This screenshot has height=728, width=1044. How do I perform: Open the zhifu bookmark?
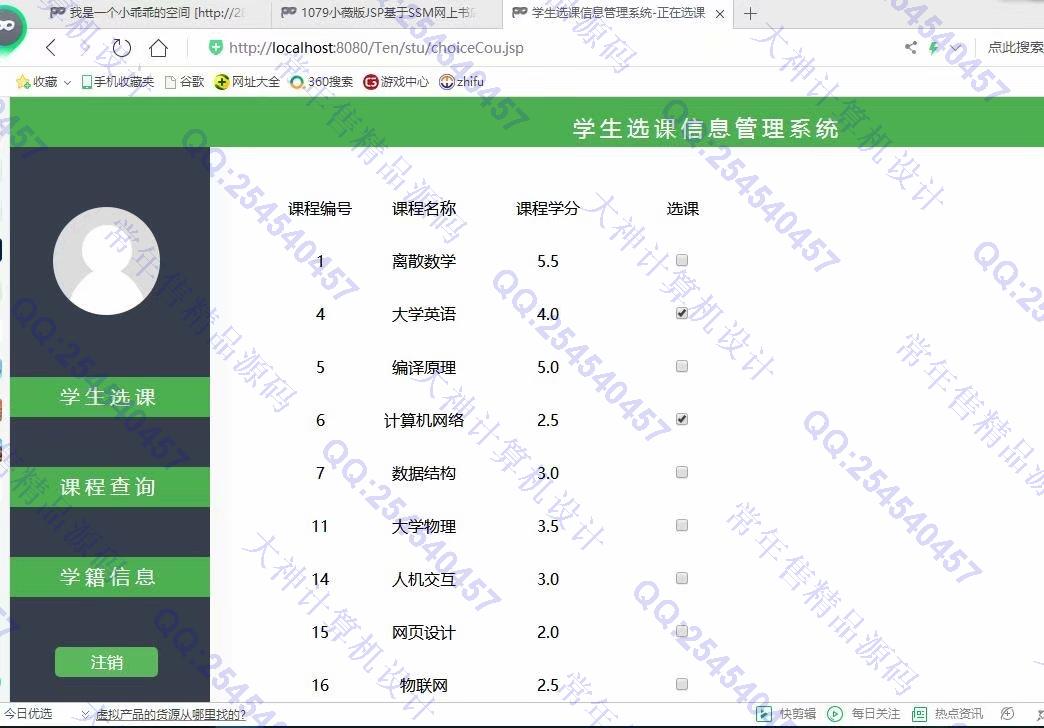pos(461,81)
